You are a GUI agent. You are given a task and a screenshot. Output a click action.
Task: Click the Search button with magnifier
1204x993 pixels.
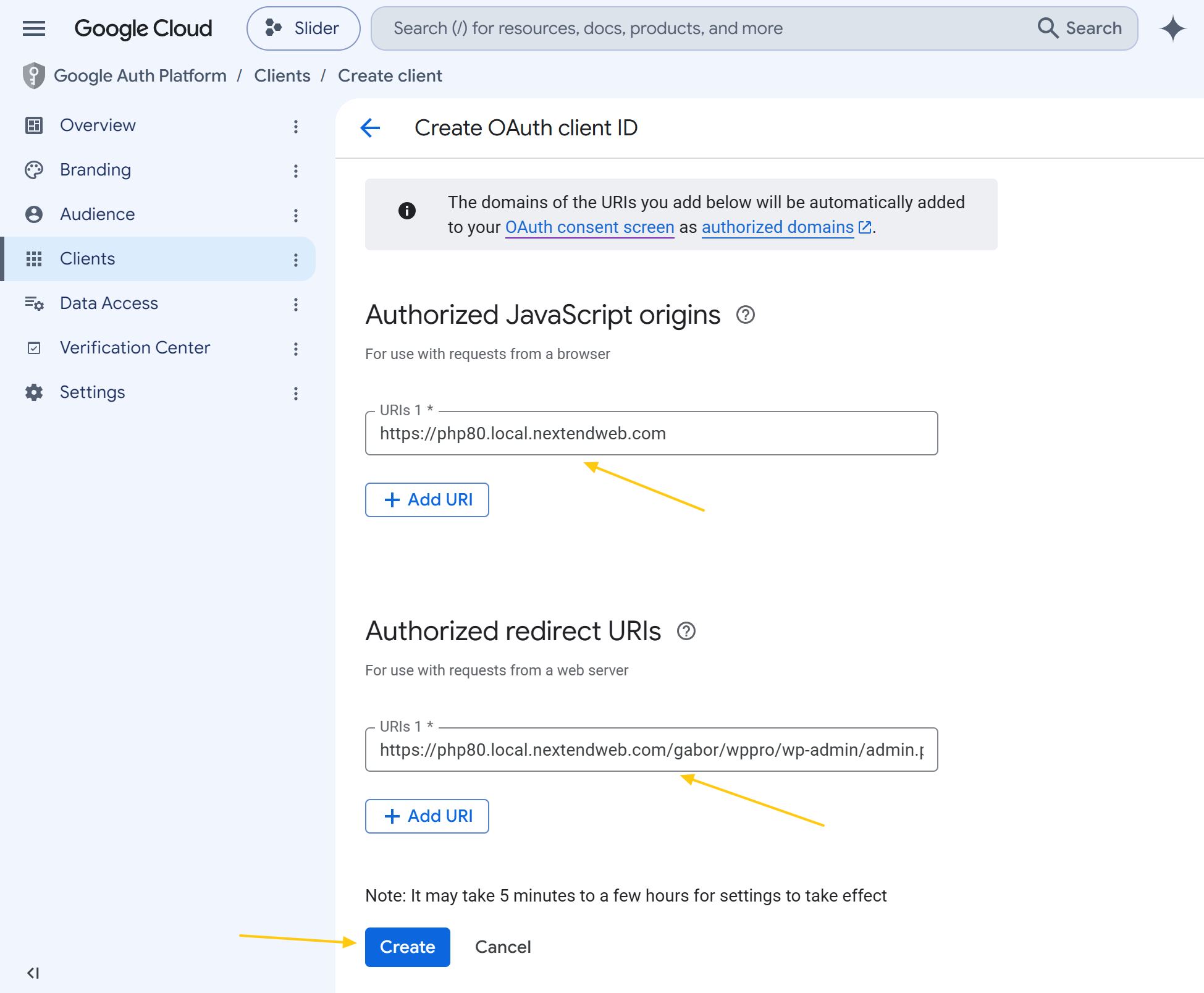(x=1080, y=28)
